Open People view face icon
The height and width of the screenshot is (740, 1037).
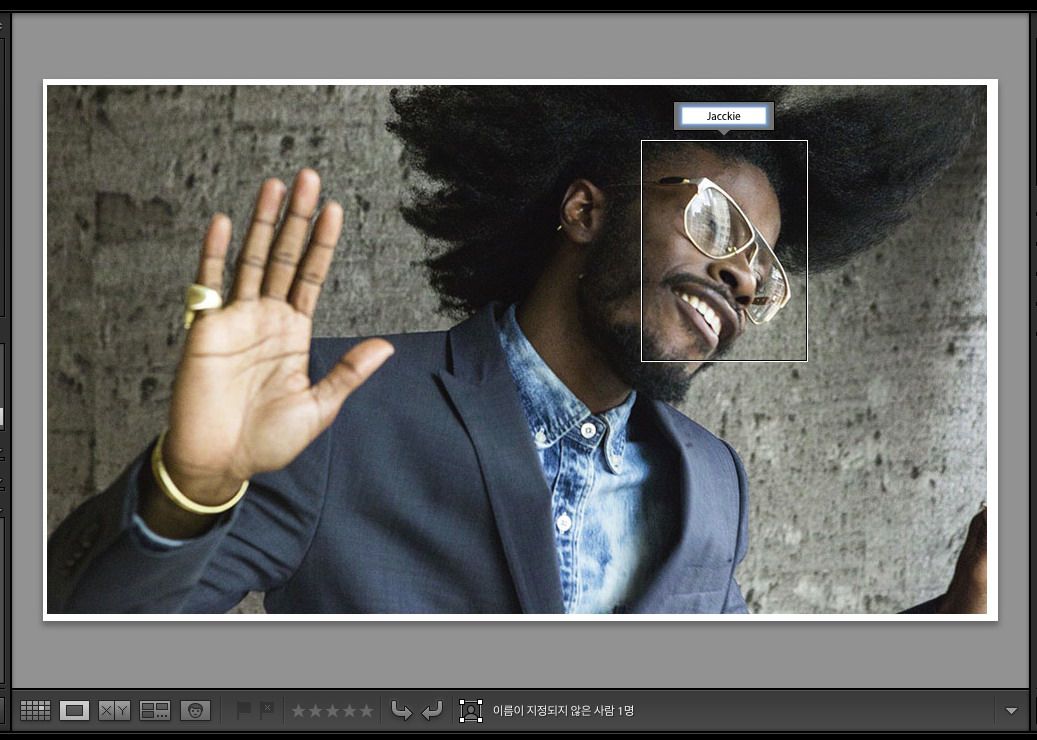[x=195, y=711]
